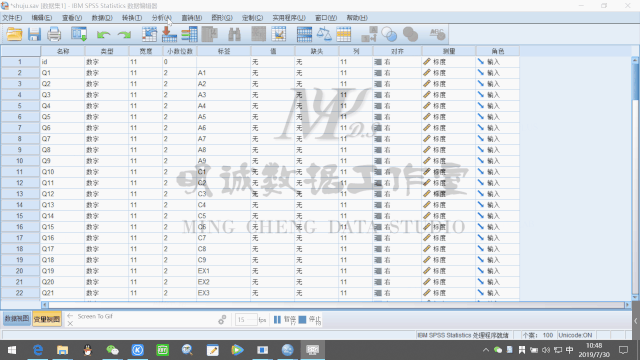This screenshot has height=360, width=640.
Task: Redo with the green right arrow icon
Action: (124, 35)
